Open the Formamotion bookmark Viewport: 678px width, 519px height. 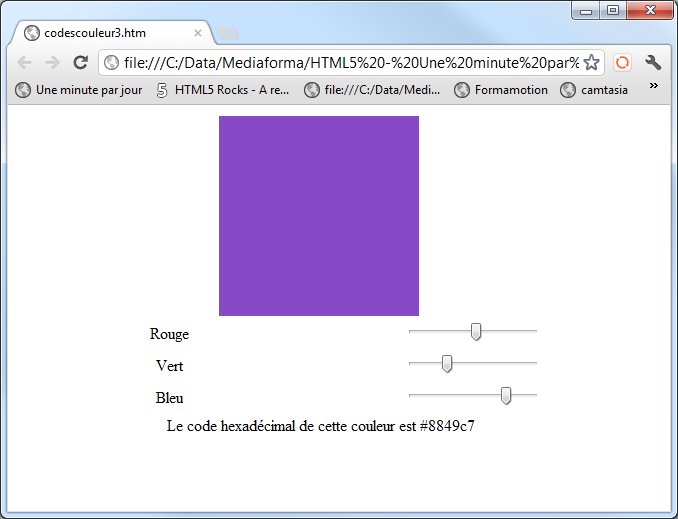[501, 90]
